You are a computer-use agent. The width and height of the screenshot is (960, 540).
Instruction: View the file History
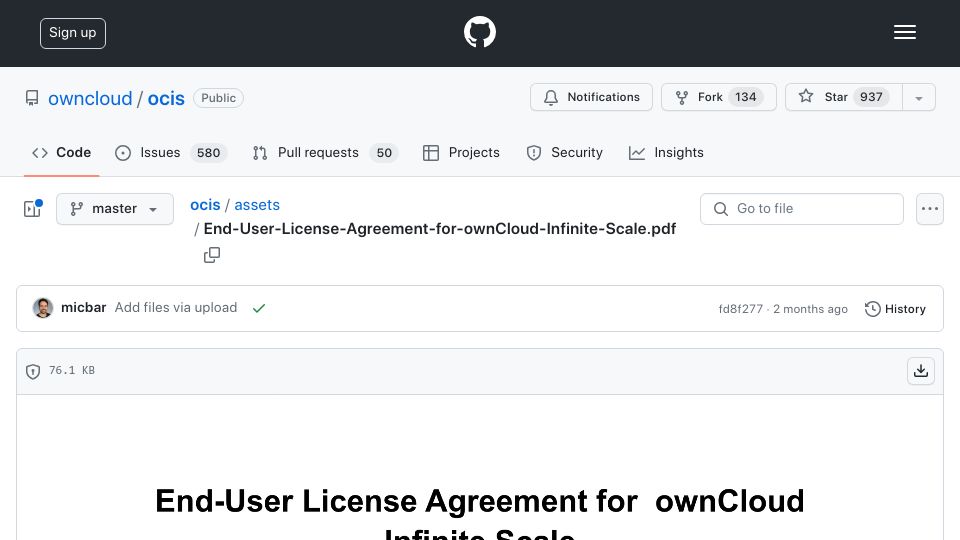(895, 309)
